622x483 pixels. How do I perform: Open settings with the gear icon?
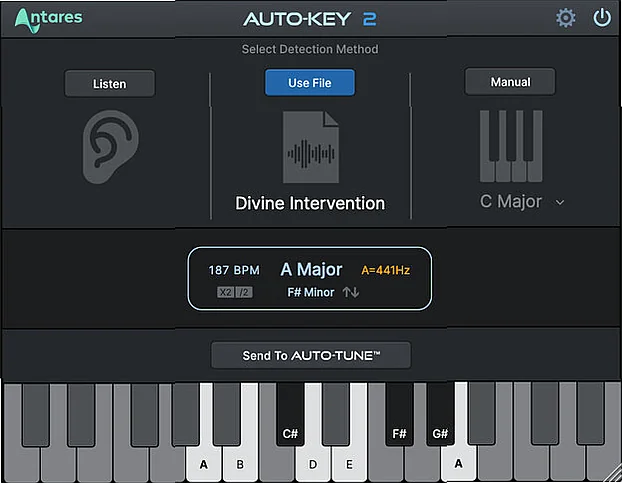(565, 18)
